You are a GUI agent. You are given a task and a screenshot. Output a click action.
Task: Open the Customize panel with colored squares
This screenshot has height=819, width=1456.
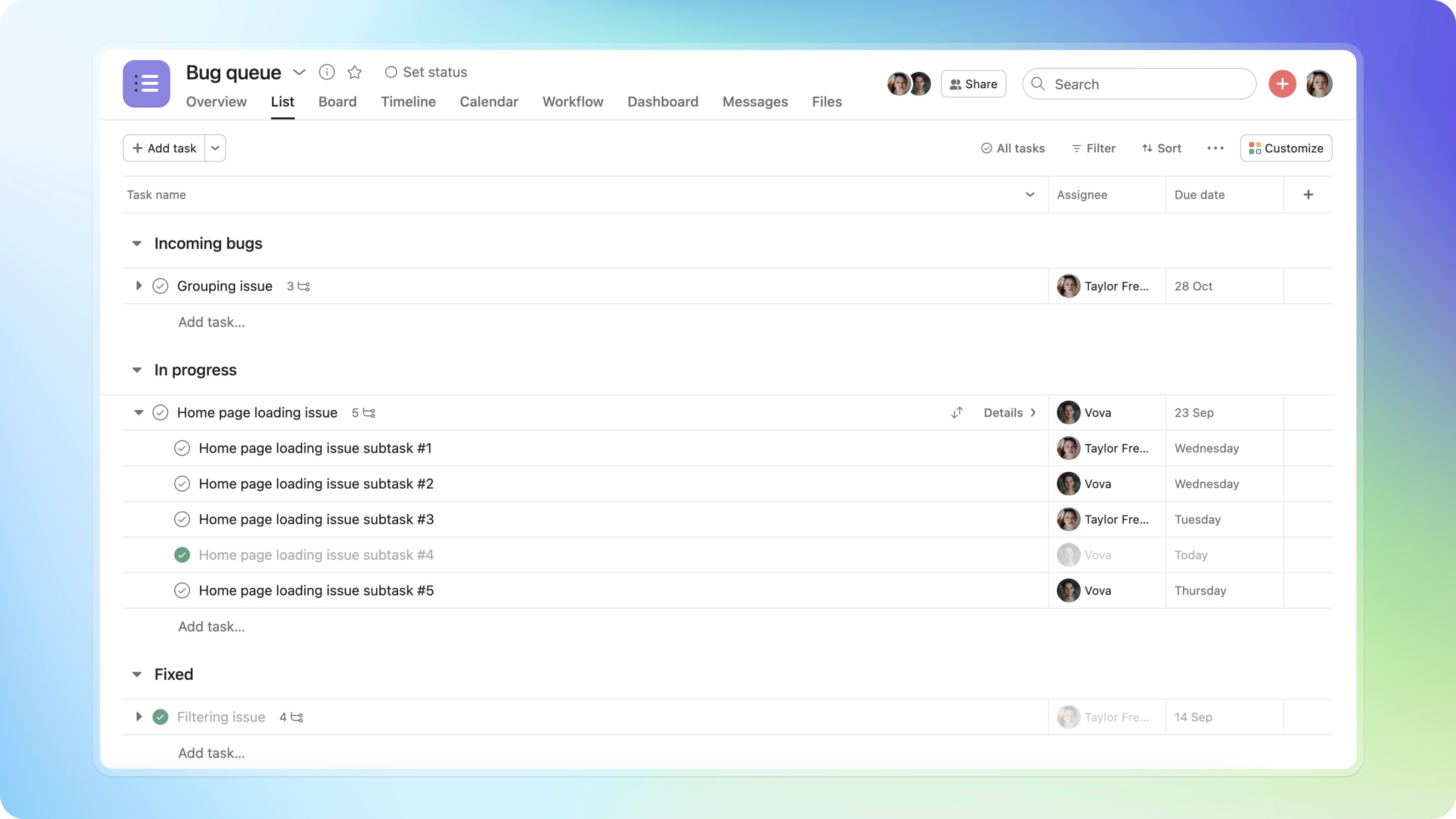(x=1286, y=148)
